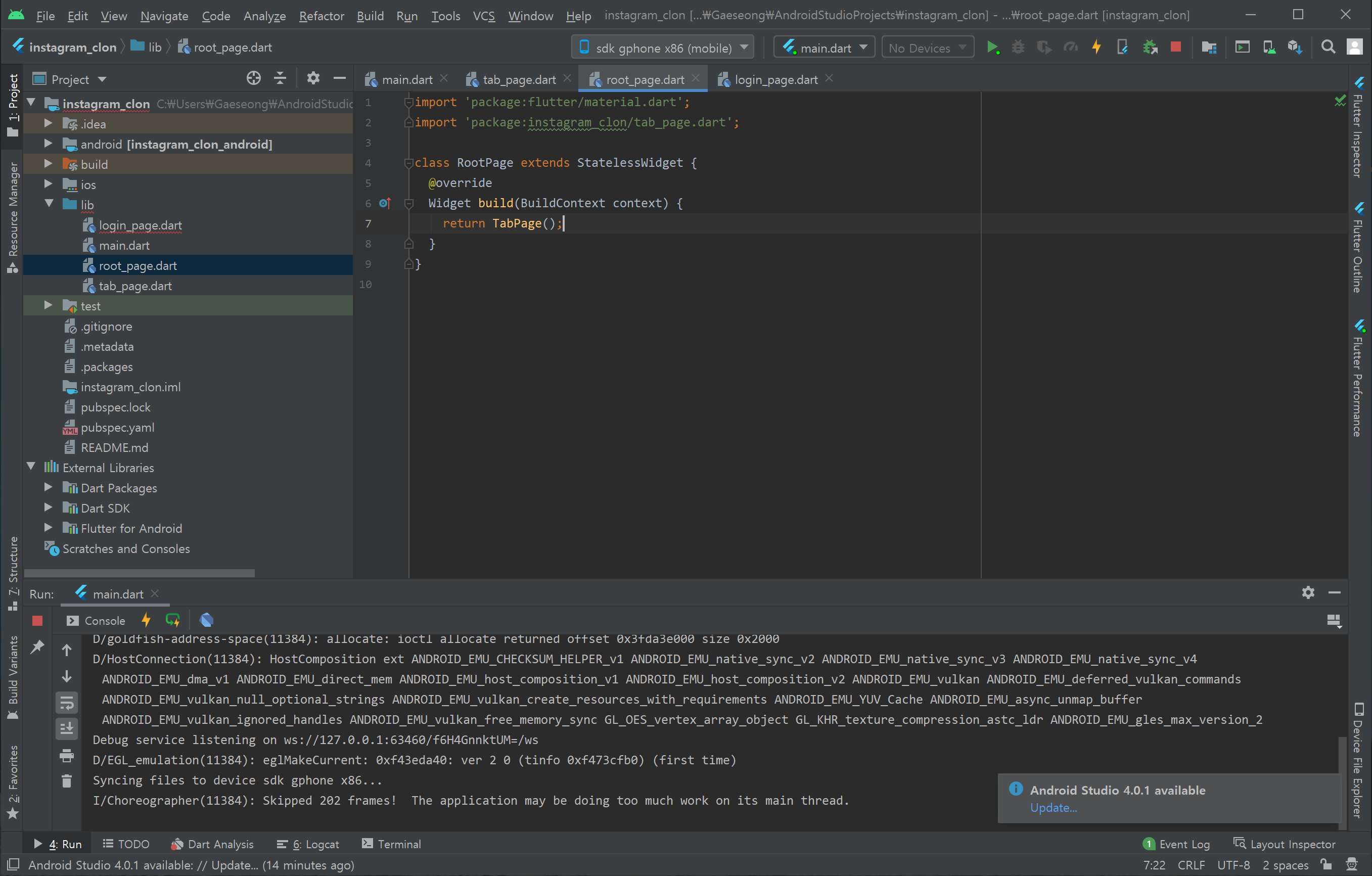The image size is (1372, 876).
Task: Open Search Everywhere magnifier
Action: [x=1328, y=48]
